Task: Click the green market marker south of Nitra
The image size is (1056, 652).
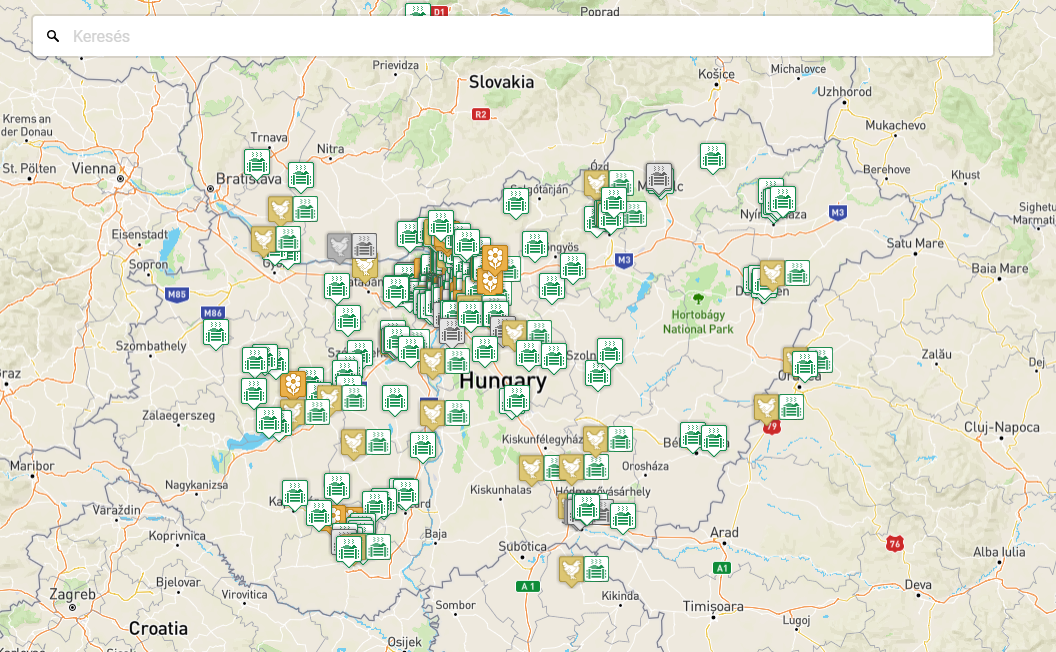Action: [x=301, y=175]
